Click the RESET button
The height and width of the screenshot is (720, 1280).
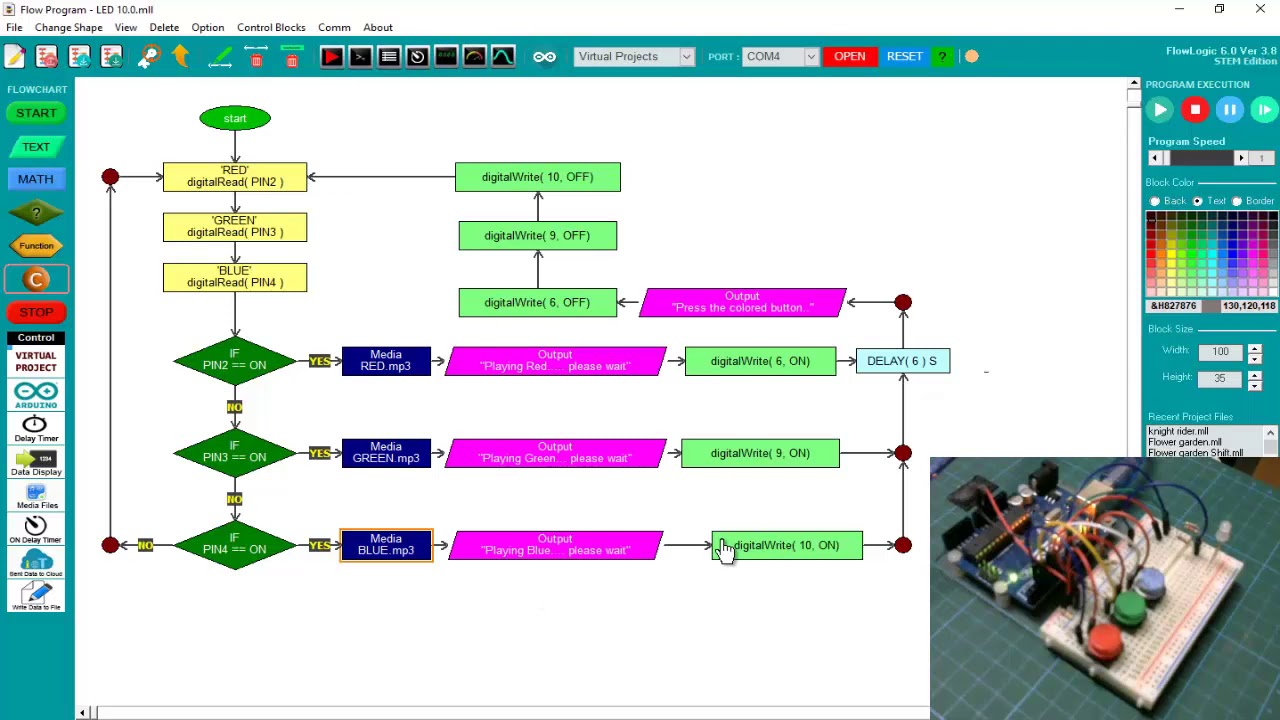click(905, 57)
